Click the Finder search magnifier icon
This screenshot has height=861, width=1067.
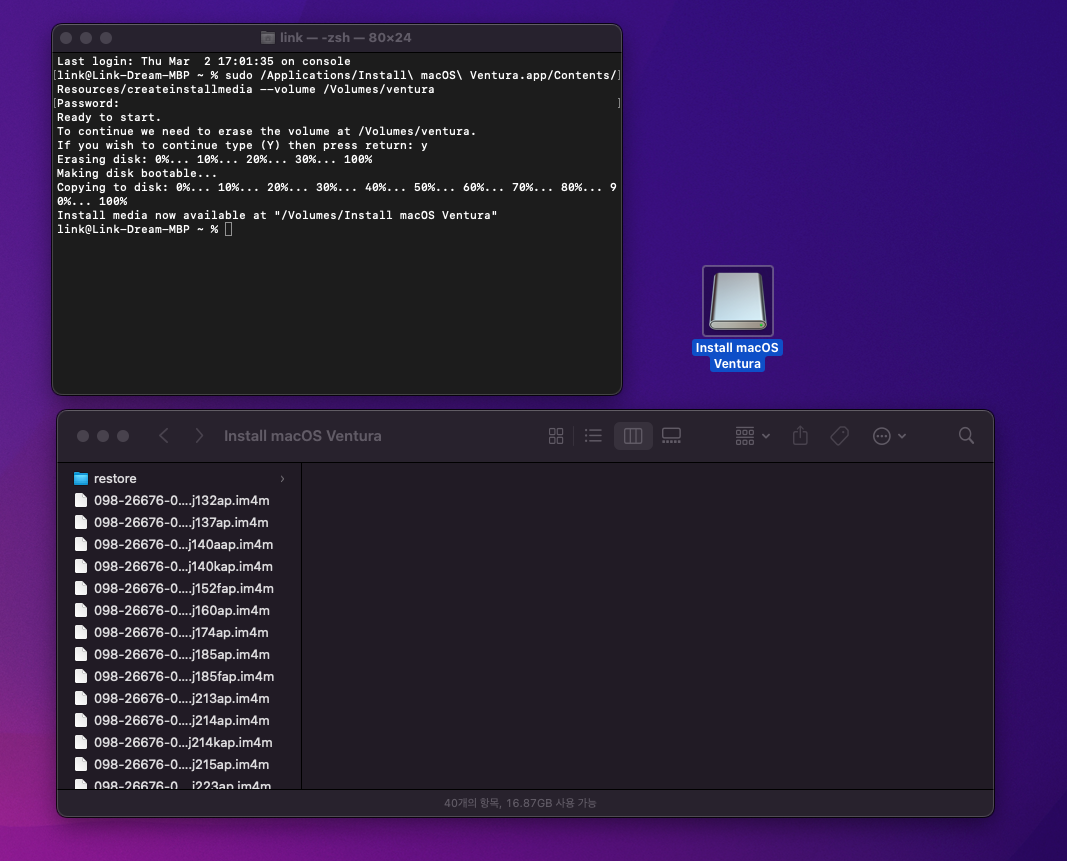pos(966,436)
